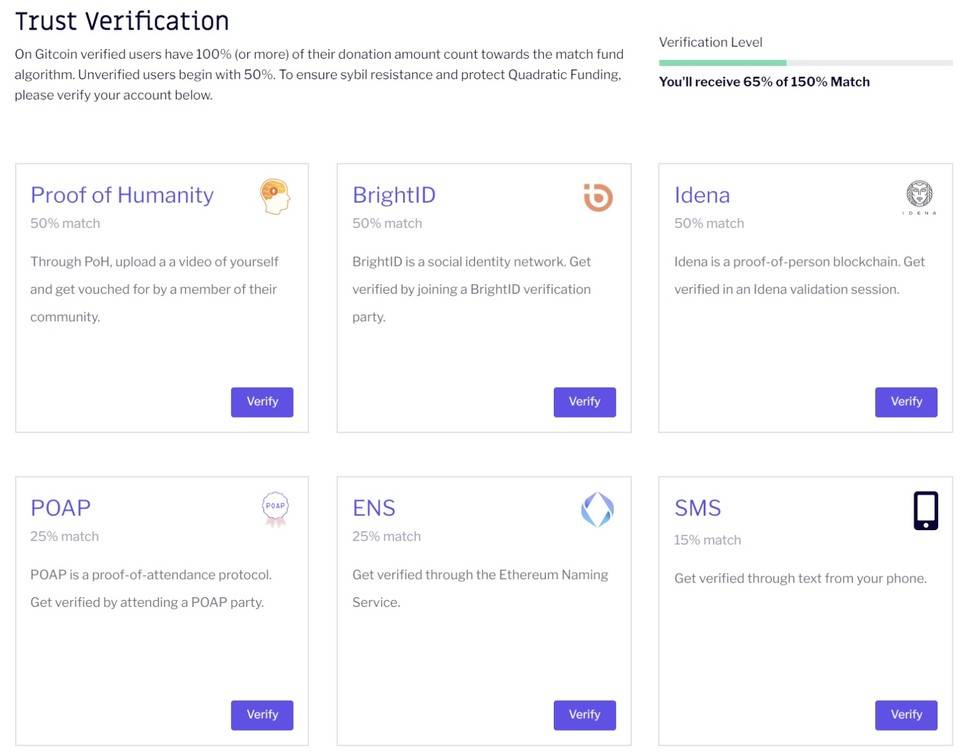Click "15% match" under SMS
This screenshot has height=752, width=960.
point(707,540)
